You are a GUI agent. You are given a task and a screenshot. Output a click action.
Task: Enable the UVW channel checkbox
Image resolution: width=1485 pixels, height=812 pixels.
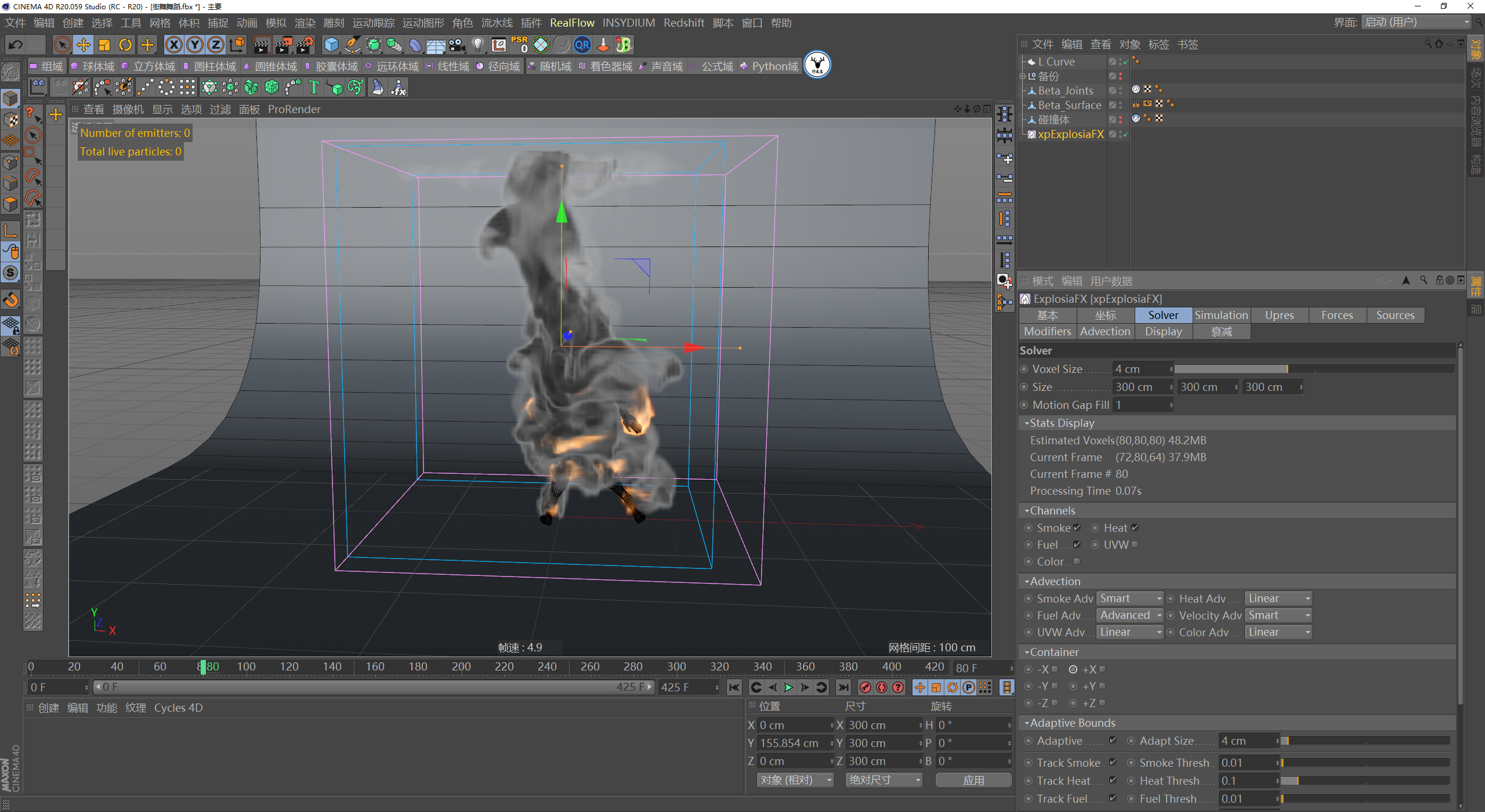tap(1135, 545)
